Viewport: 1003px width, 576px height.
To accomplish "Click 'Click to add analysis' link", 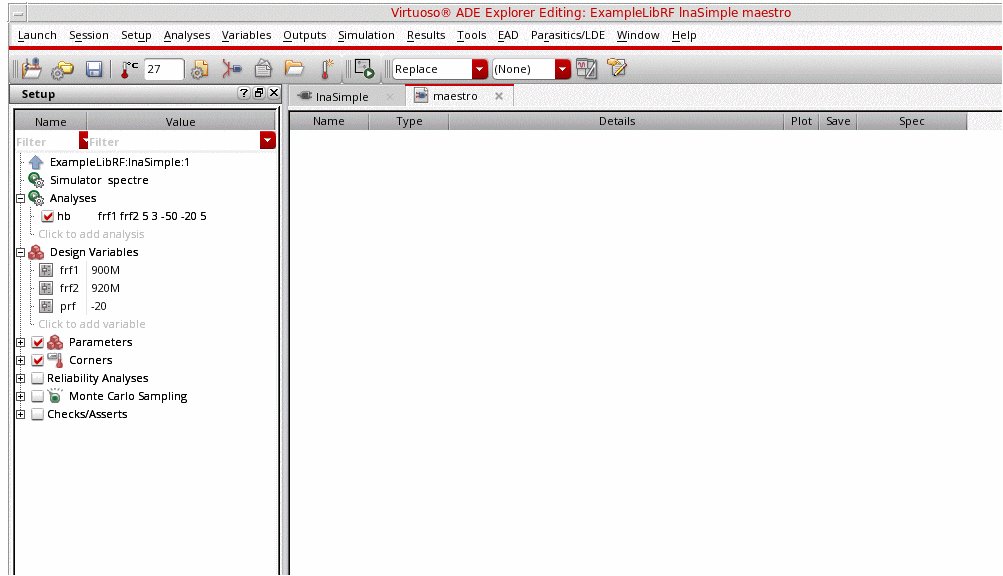I will click(91, 234).
